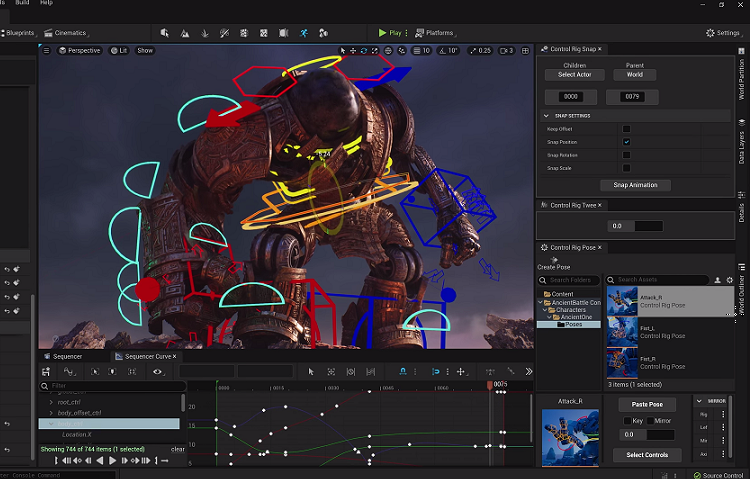The height and width of the screenshot is (479, 750).
Task: Toggle grid snapping value 10 in viewport
Action: (421, 51)
